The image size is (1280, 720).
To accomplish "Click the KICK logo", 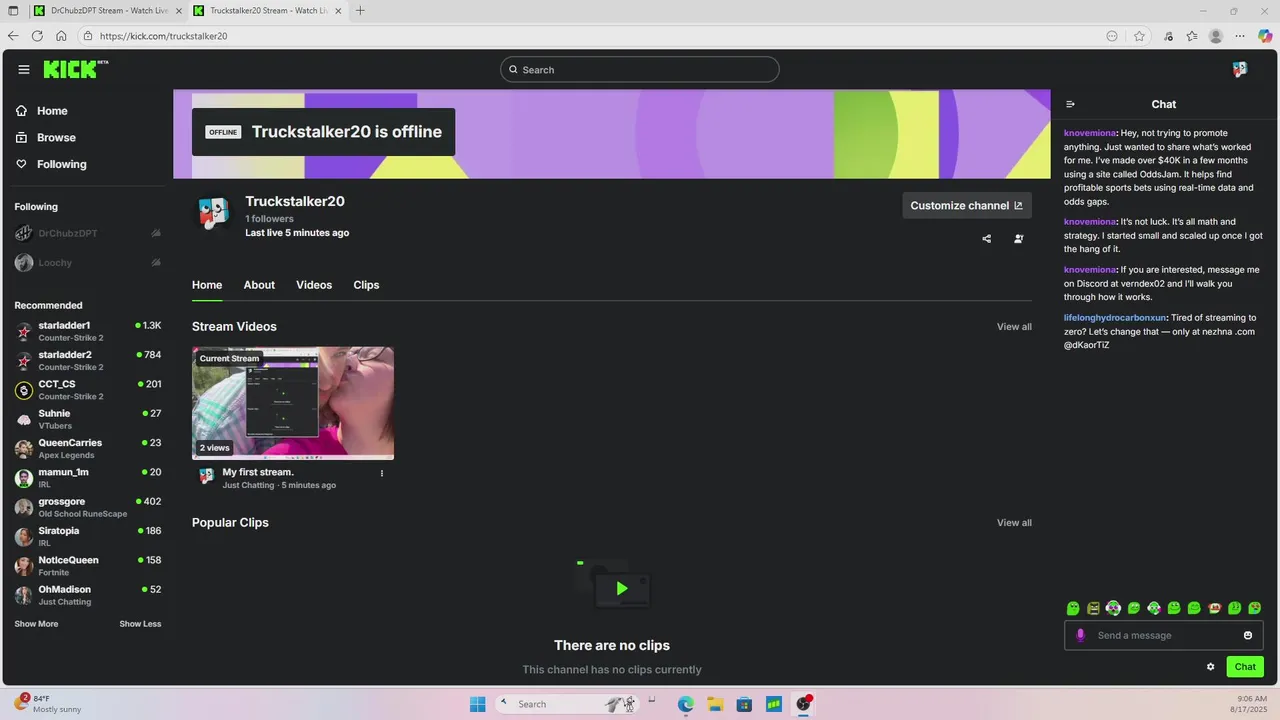I will tap(75, 69).
